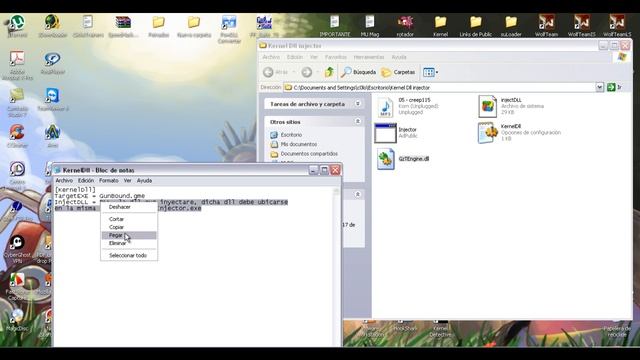Select the GzTEngine.dll file
Viewport: 640px width, 360px height.
(402, 159)
